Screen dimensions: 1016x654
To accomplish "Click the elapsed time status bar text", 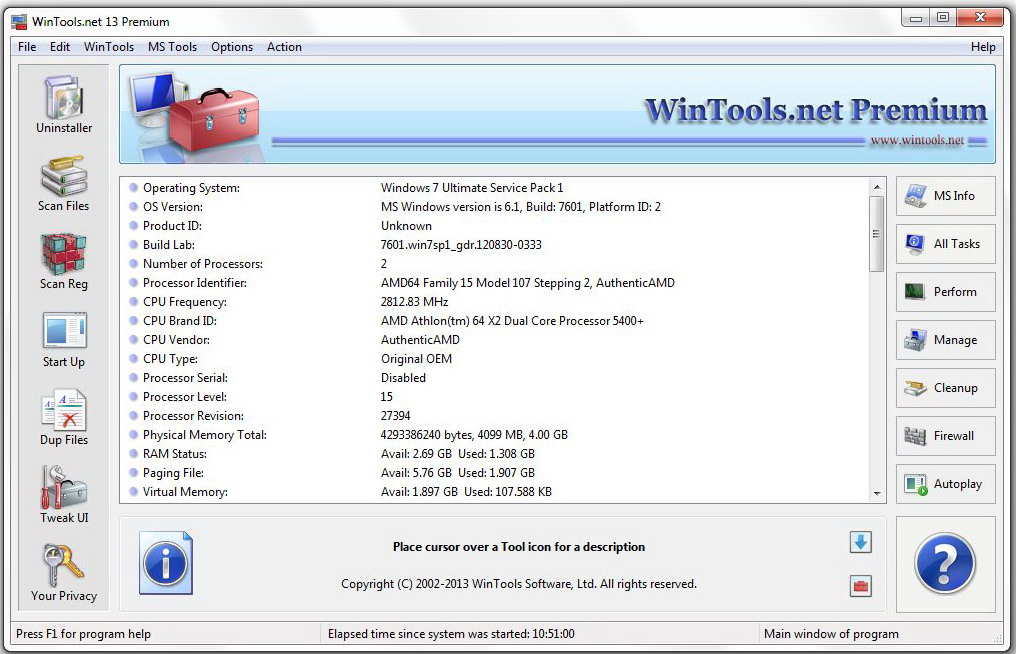I will coord(451,634).
